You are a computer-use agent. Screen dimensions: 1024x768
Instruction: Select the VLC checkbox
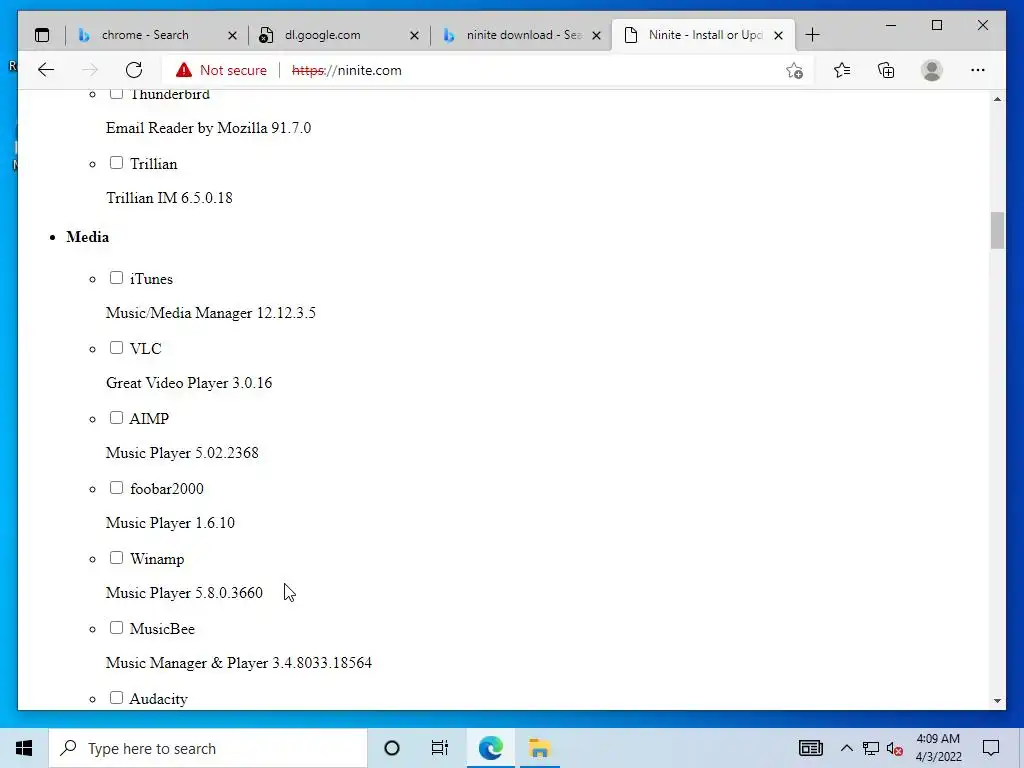click(116, 347)
